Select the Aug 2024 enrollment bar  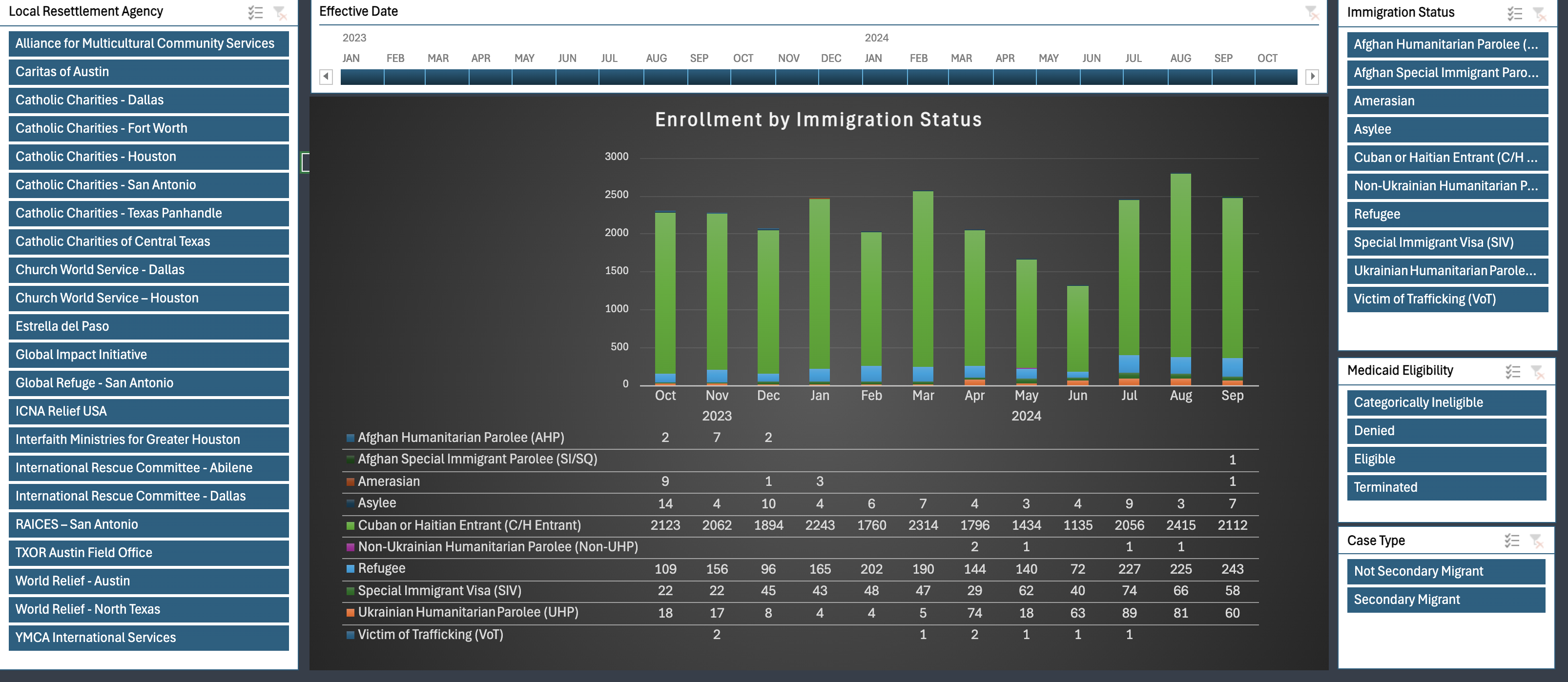[1180, 279]
